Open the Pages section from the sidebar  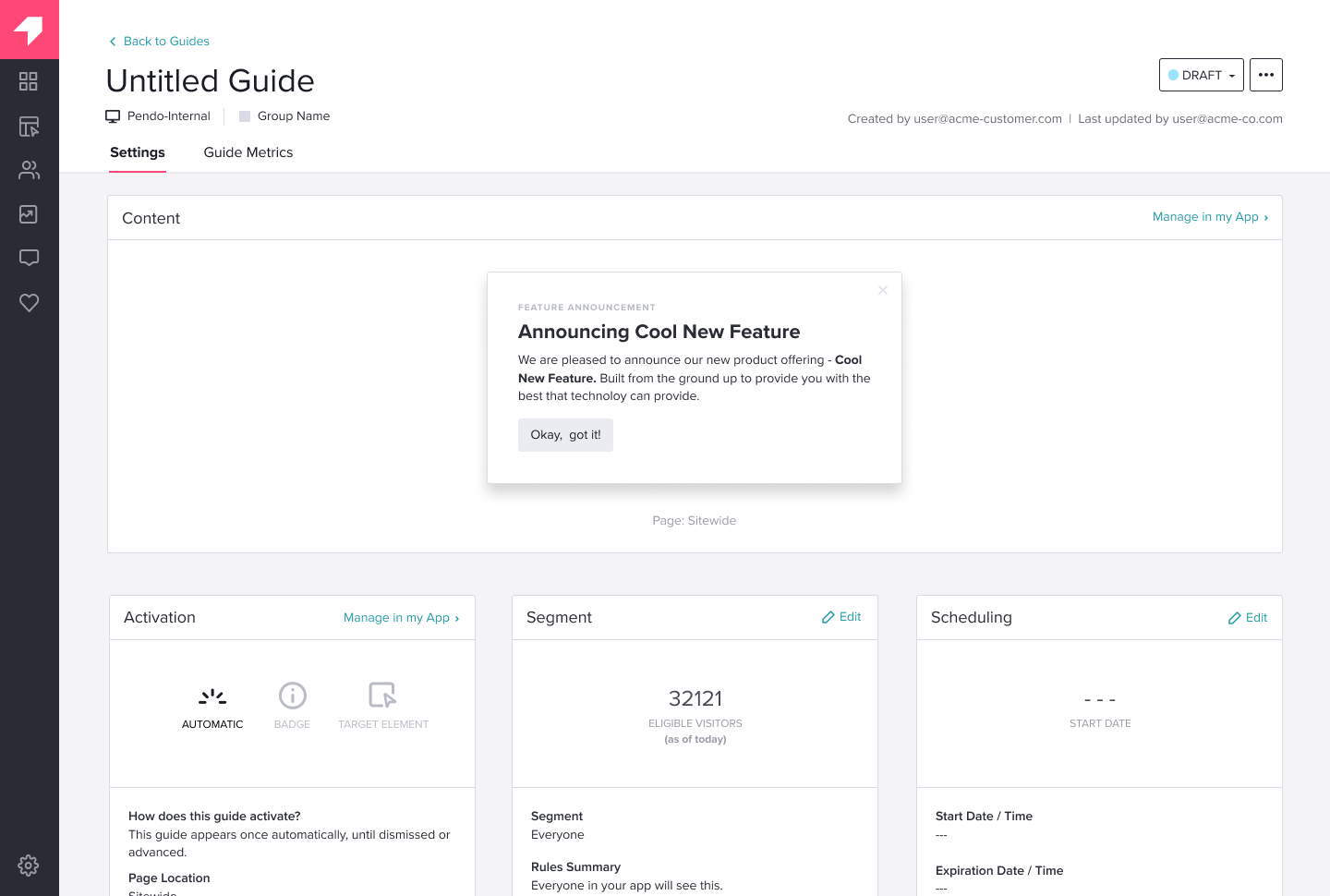pyautogui.click(x=29, y=126)
